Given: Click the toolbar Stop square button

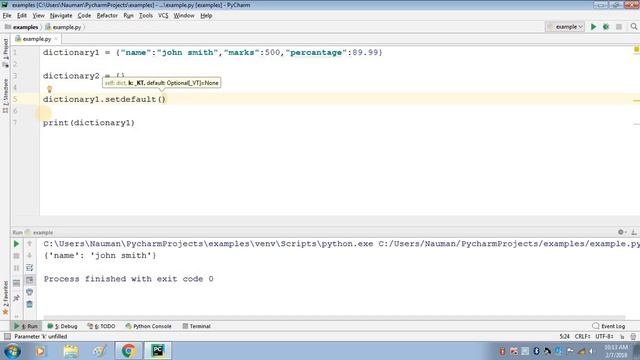Looking at the screenshot, I should [619, 27].
